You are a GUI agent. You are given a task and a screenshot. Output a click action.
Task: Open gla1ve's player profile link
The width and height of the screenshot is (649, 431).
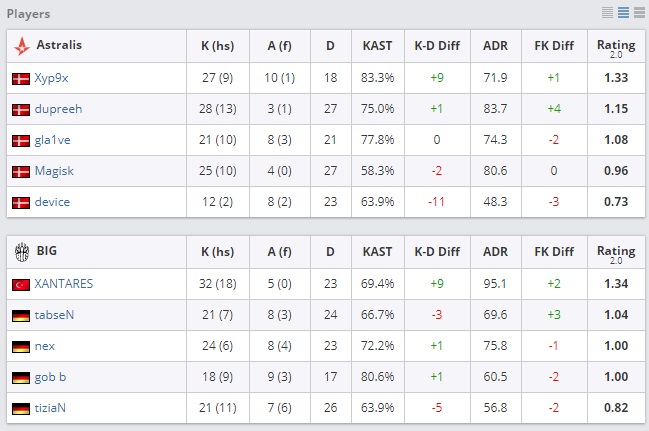(x=53, y=140)
